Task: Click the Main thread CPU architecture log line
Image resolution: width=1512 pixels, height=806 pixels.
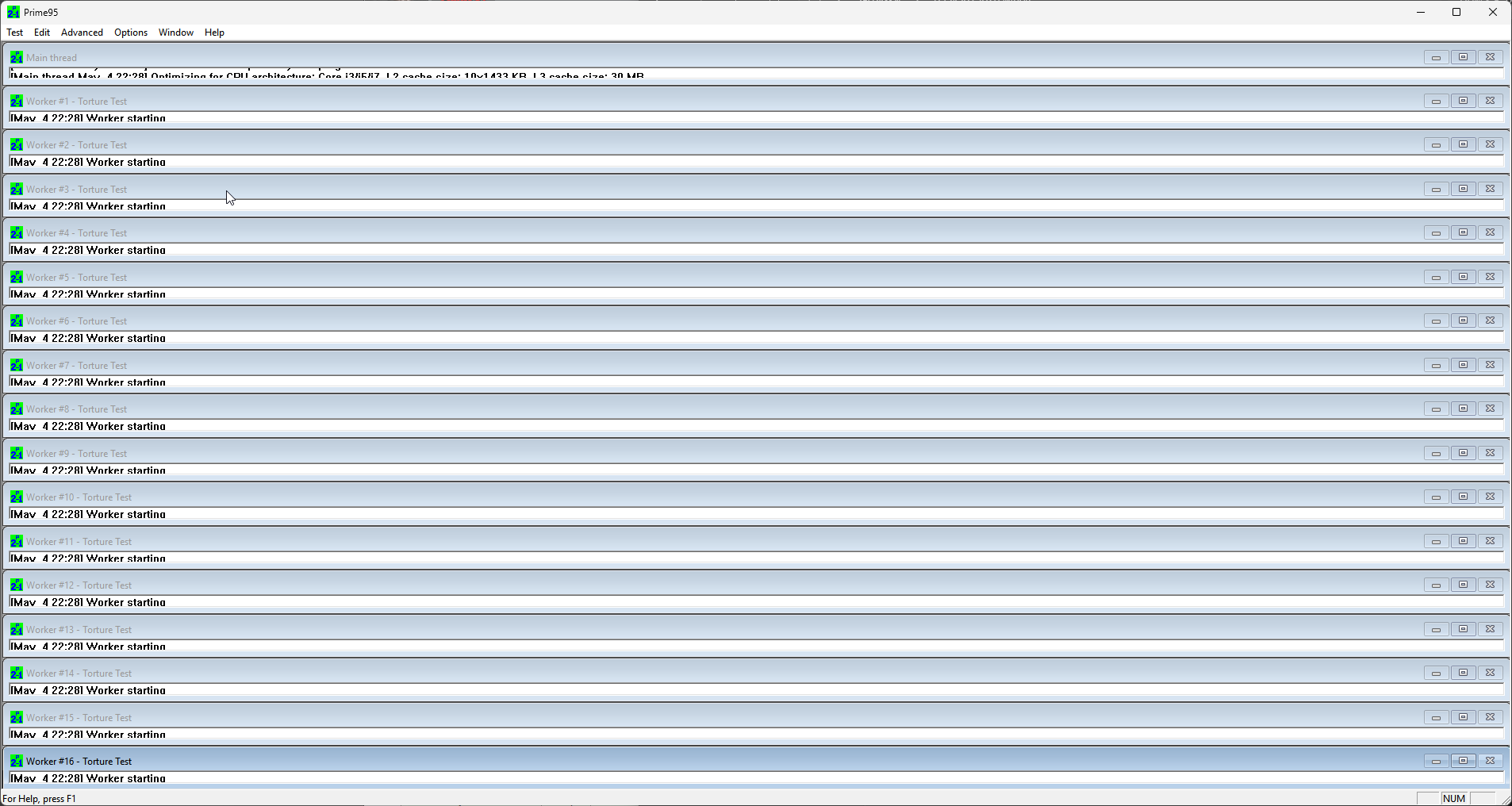Action: point(327,75)
